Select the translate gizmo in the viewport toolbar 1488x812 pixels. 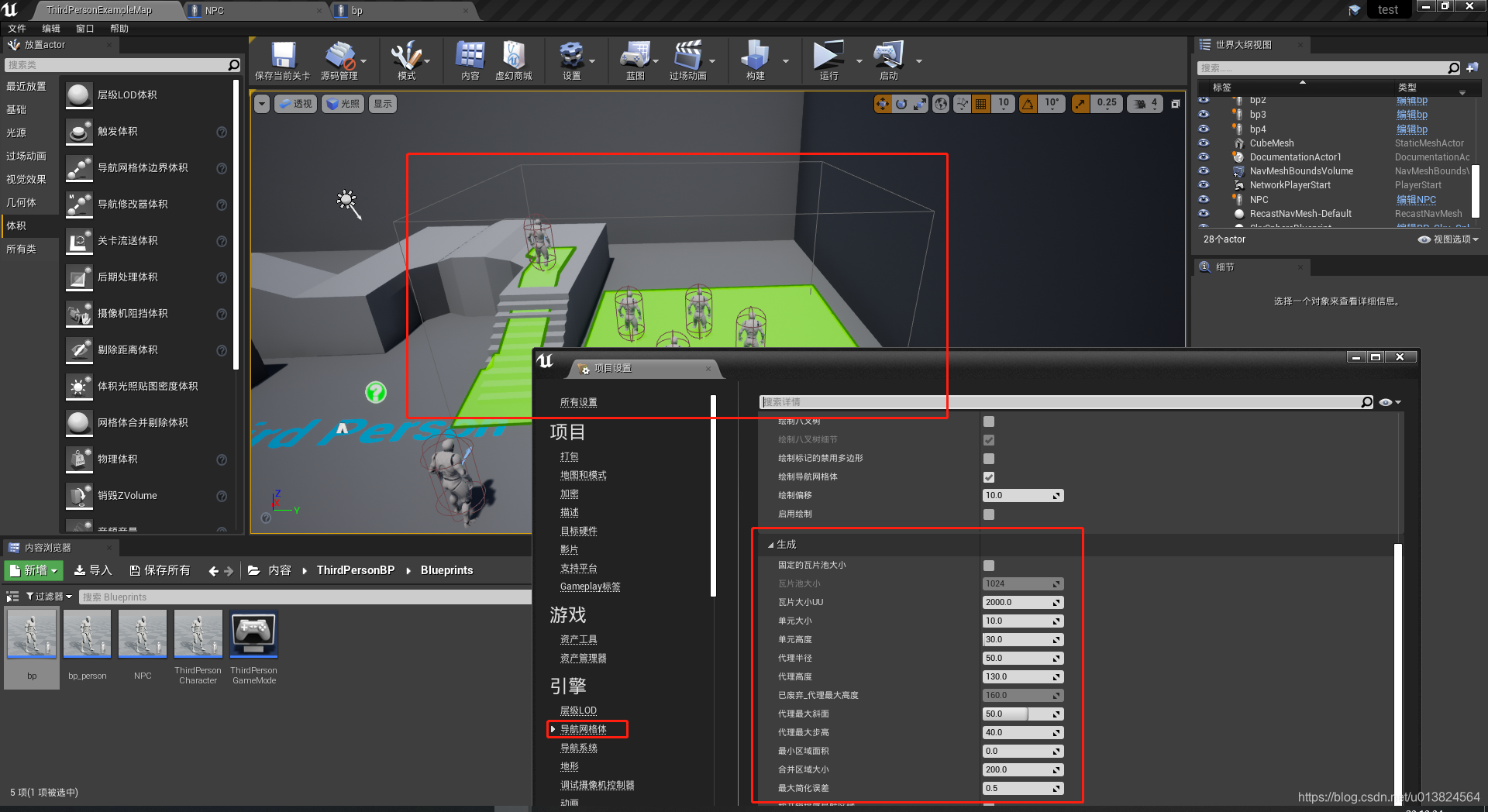point(882,104)
